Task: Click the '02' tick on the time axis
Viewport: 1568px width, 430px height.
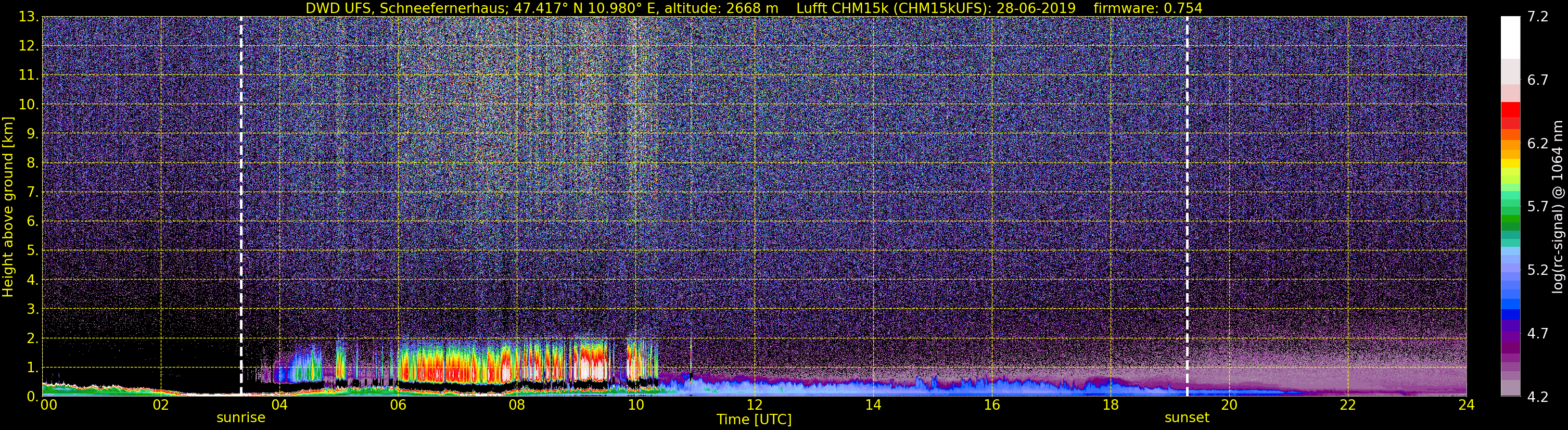Action: point(160,405)
